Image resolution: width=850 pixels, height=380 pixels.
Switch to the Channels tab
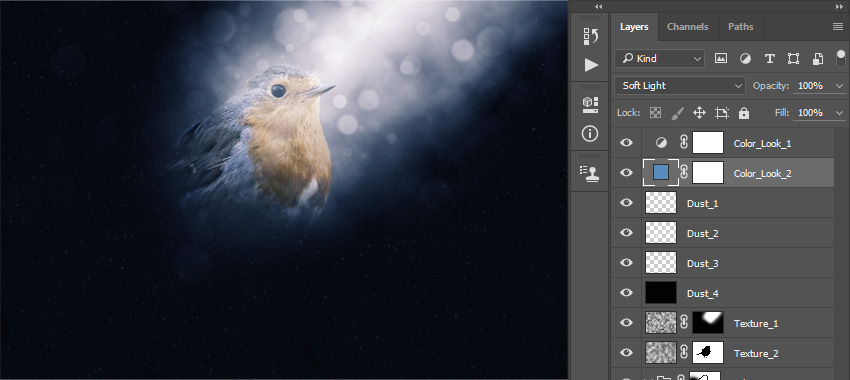[687, 27]
